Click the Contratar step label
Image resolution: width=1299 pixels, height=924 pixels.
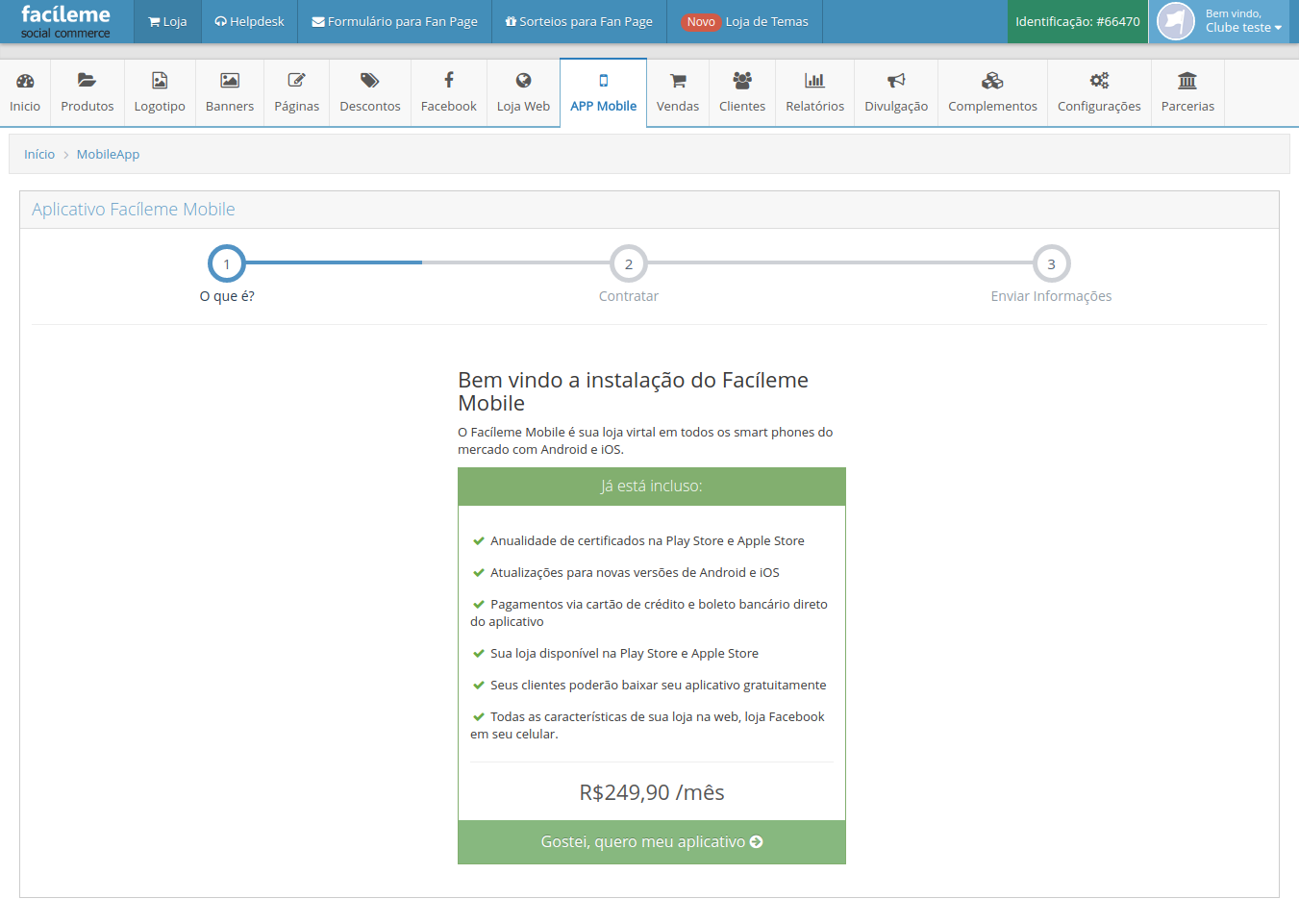629,296
